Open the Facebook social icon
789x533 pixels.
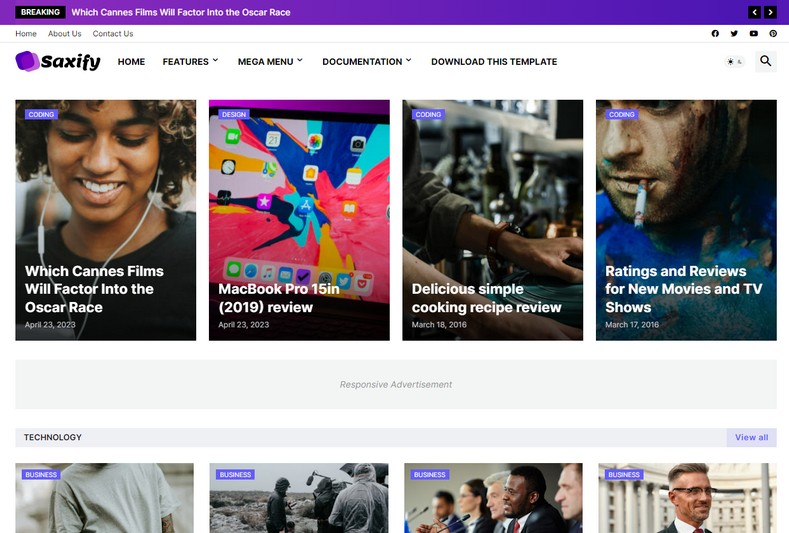(x=715, y=33)
